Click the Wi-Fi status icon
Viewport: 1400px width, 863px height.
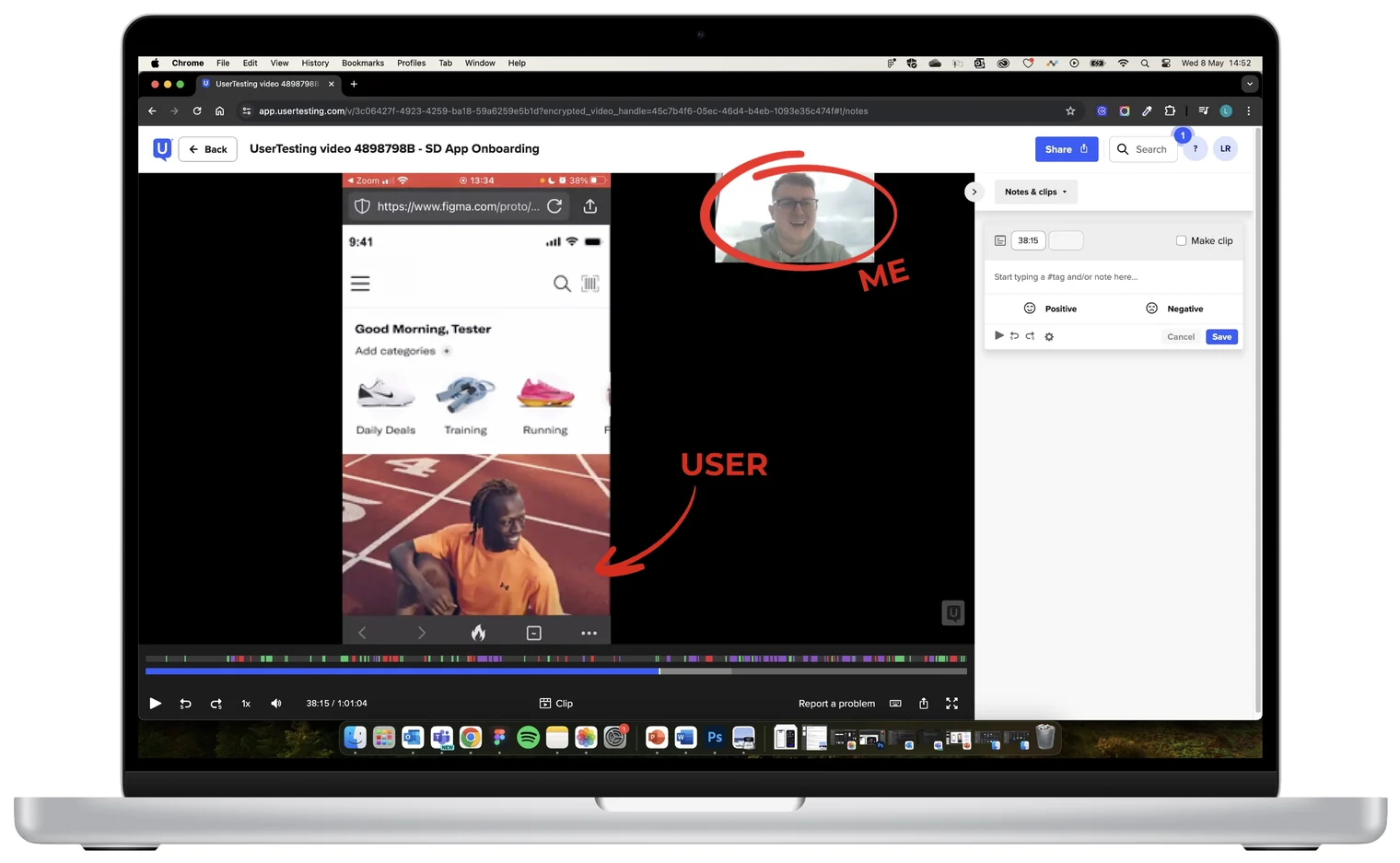(1123, 64)
